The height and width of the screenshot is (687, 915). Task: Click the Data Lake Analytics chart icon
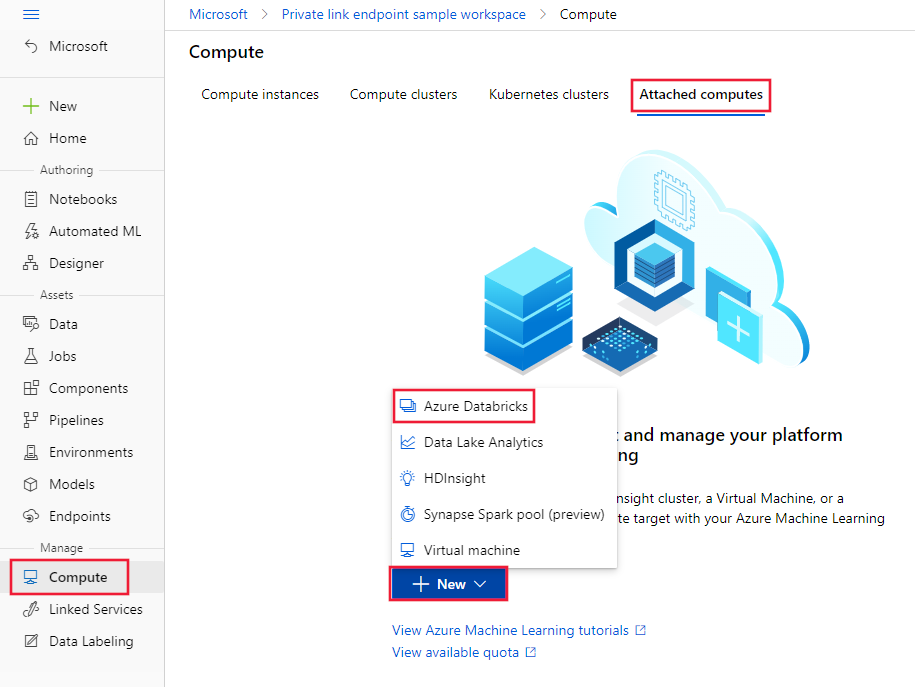tap(408, 442)
